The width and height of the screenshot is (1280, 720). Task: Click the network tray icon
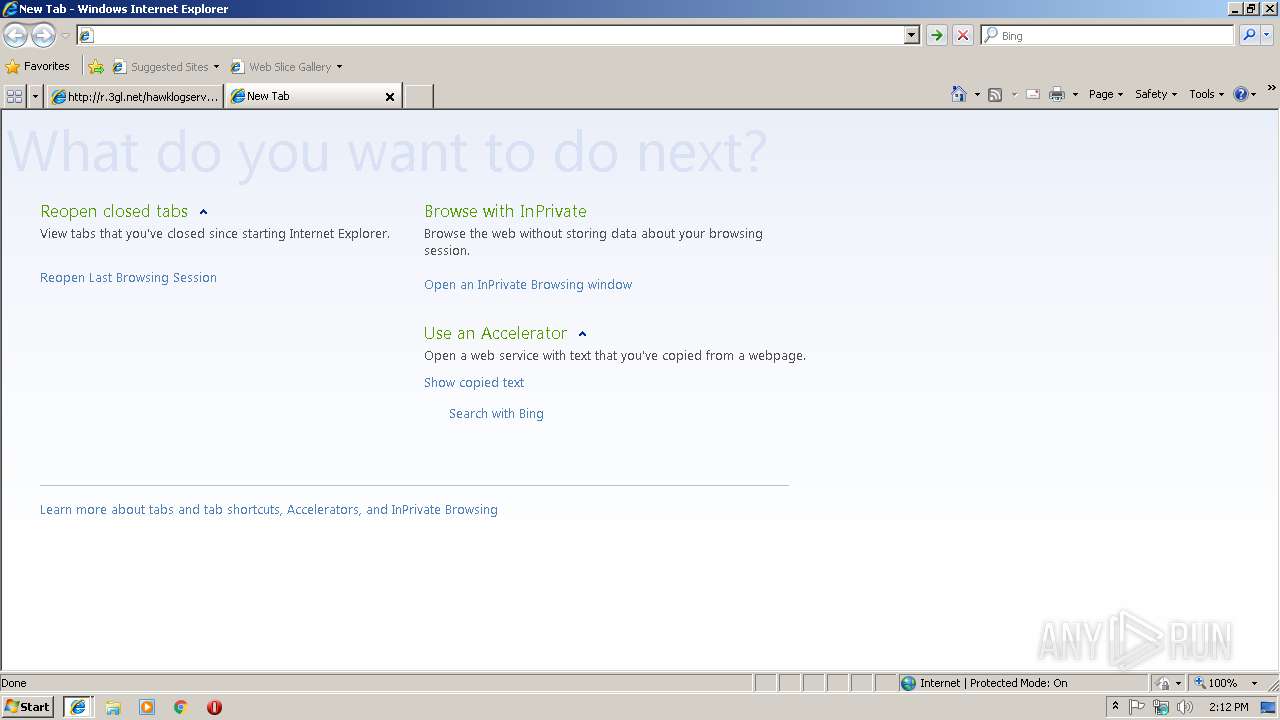point(1161,707)
